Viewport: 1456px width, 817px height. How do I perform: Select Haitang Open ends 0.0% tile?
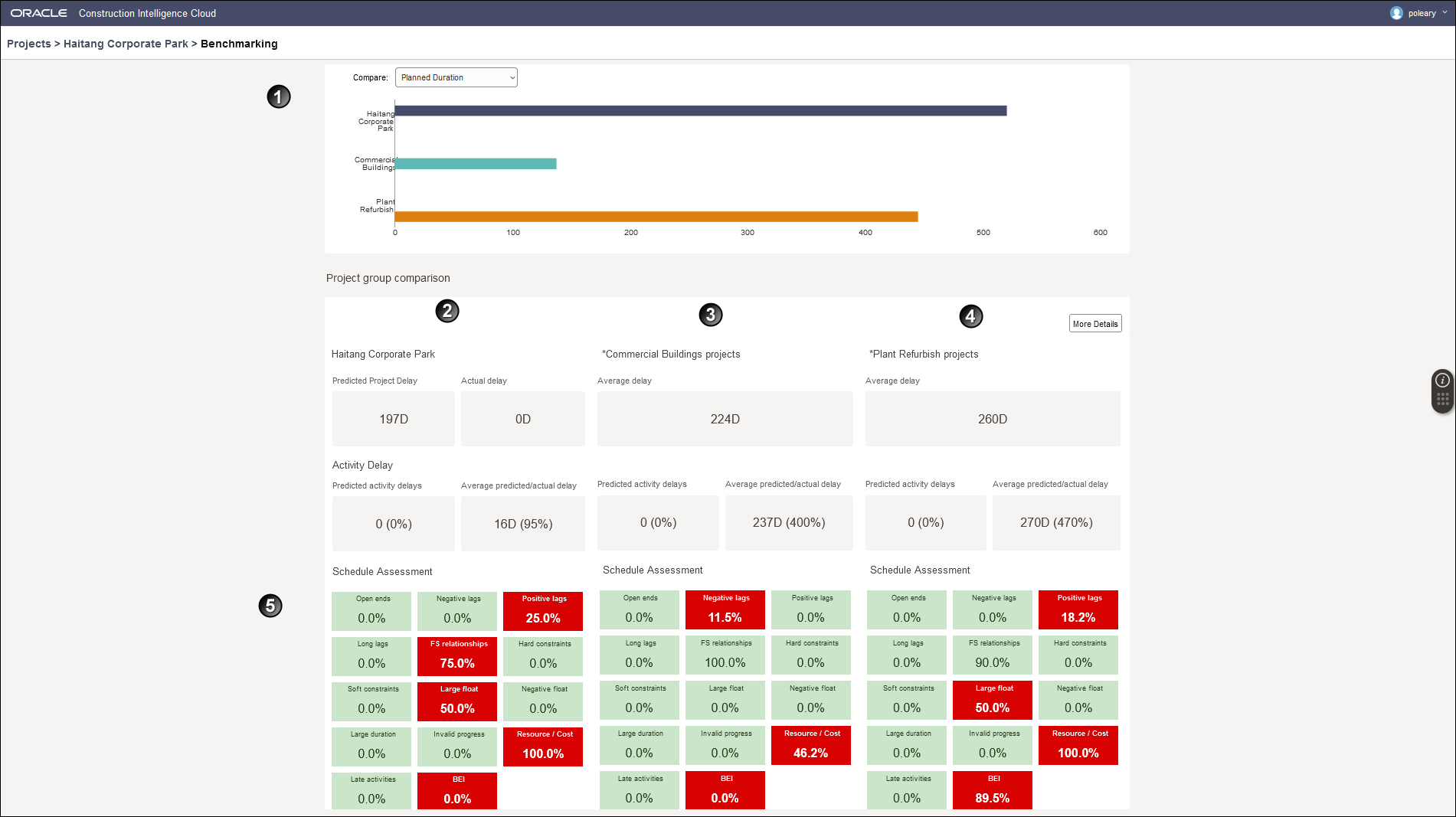pyautogui.click(x=371, y=611)
